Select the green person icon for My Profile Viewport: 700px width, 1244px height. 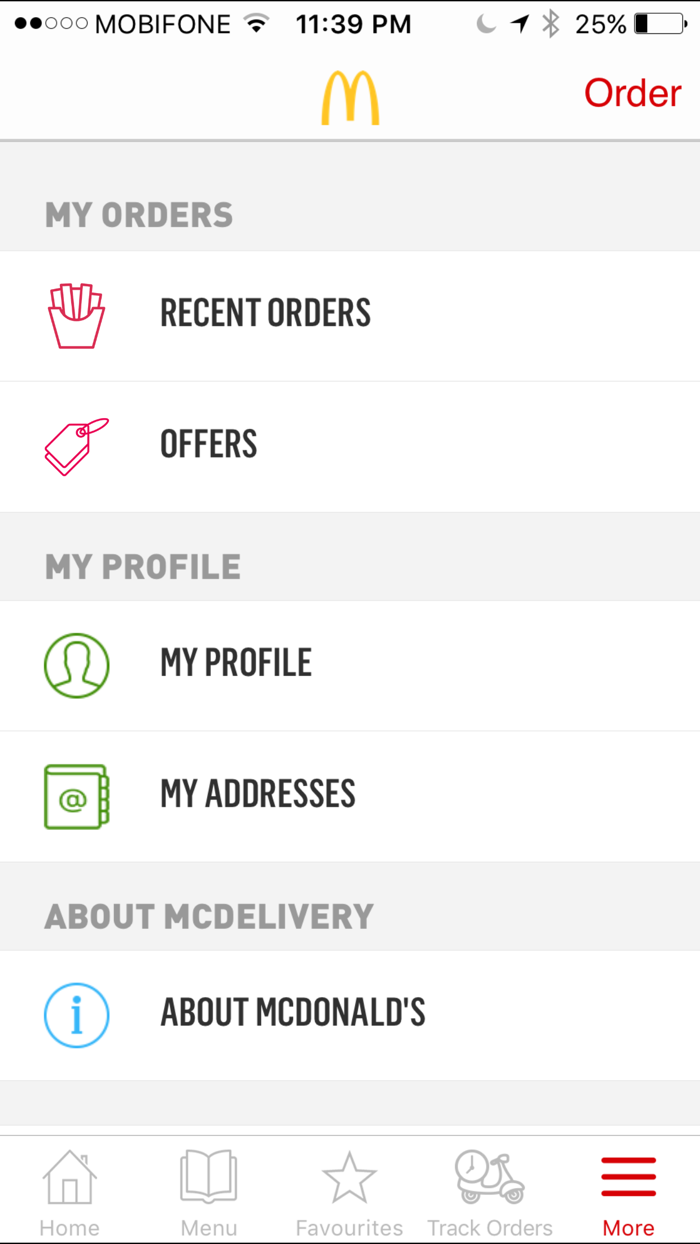point(76,663)
